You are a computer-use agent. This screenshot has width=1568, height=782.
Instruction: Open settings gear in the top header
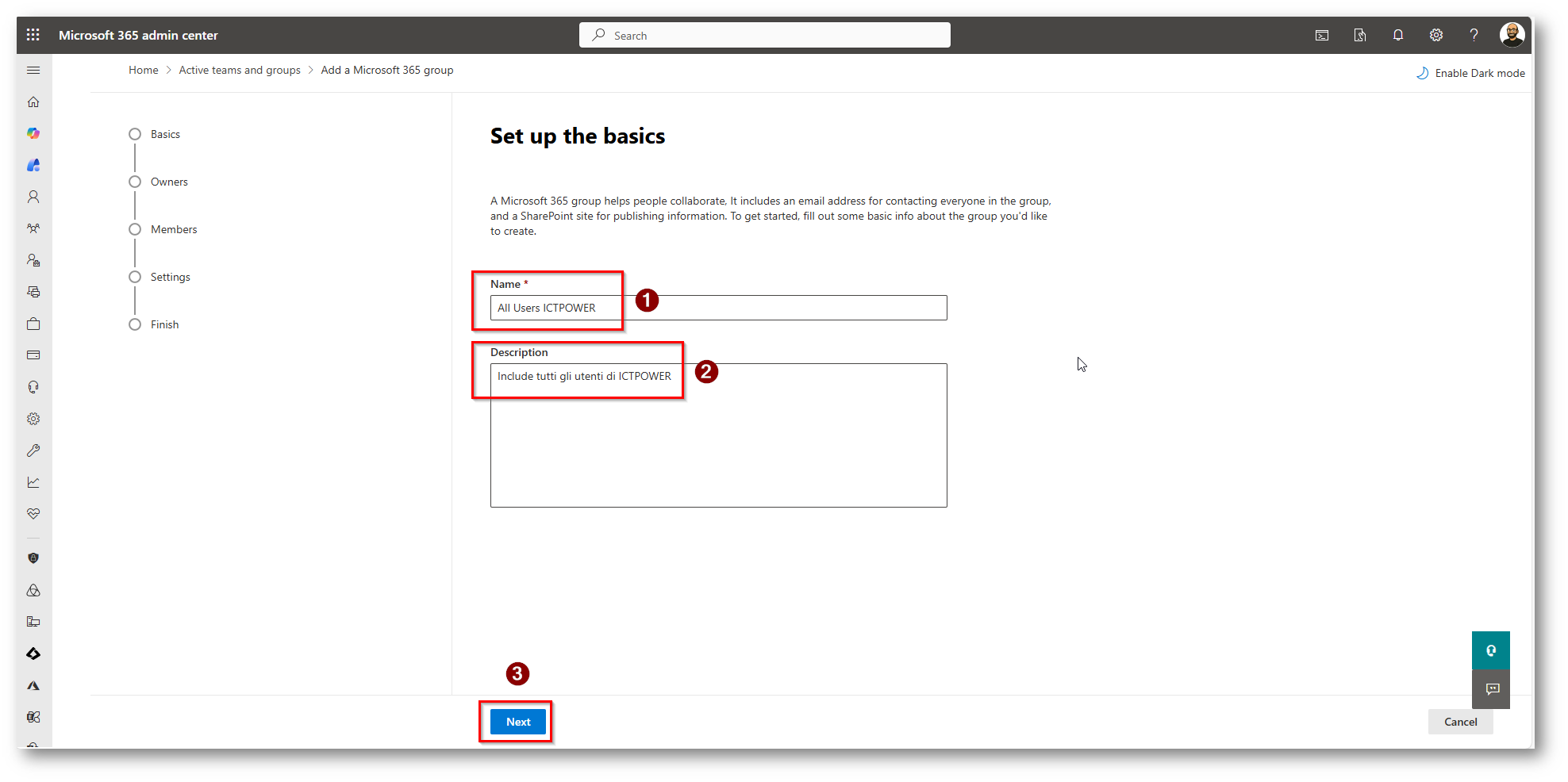pyautogui.click(x=1436, y=35)
